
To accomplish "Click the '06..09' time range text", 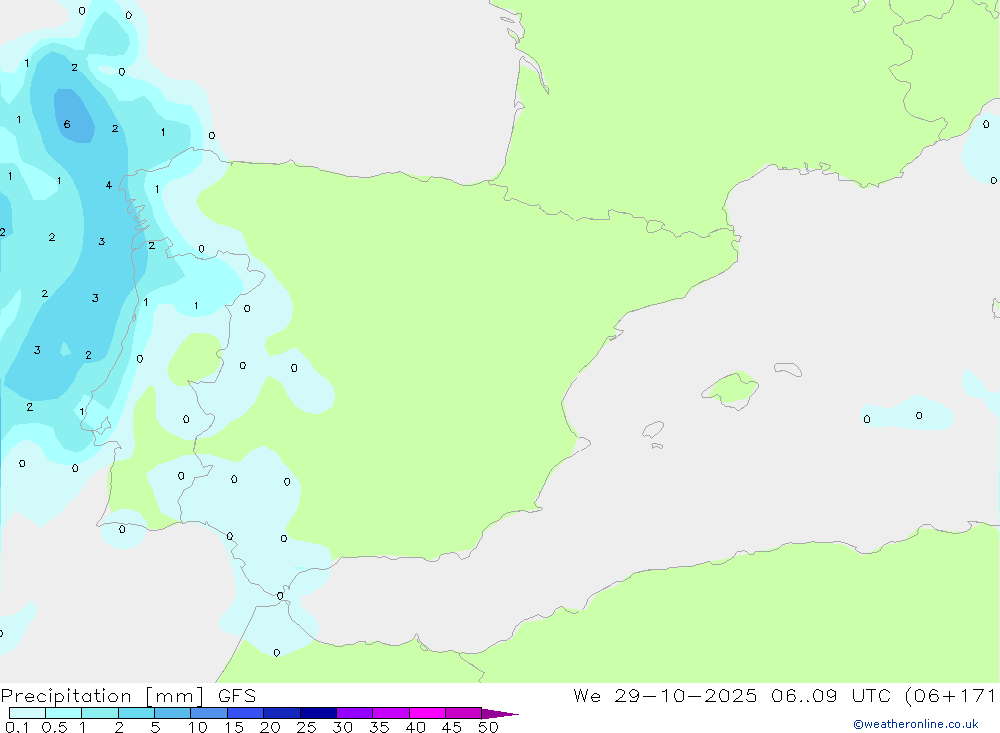I will 804,695.
